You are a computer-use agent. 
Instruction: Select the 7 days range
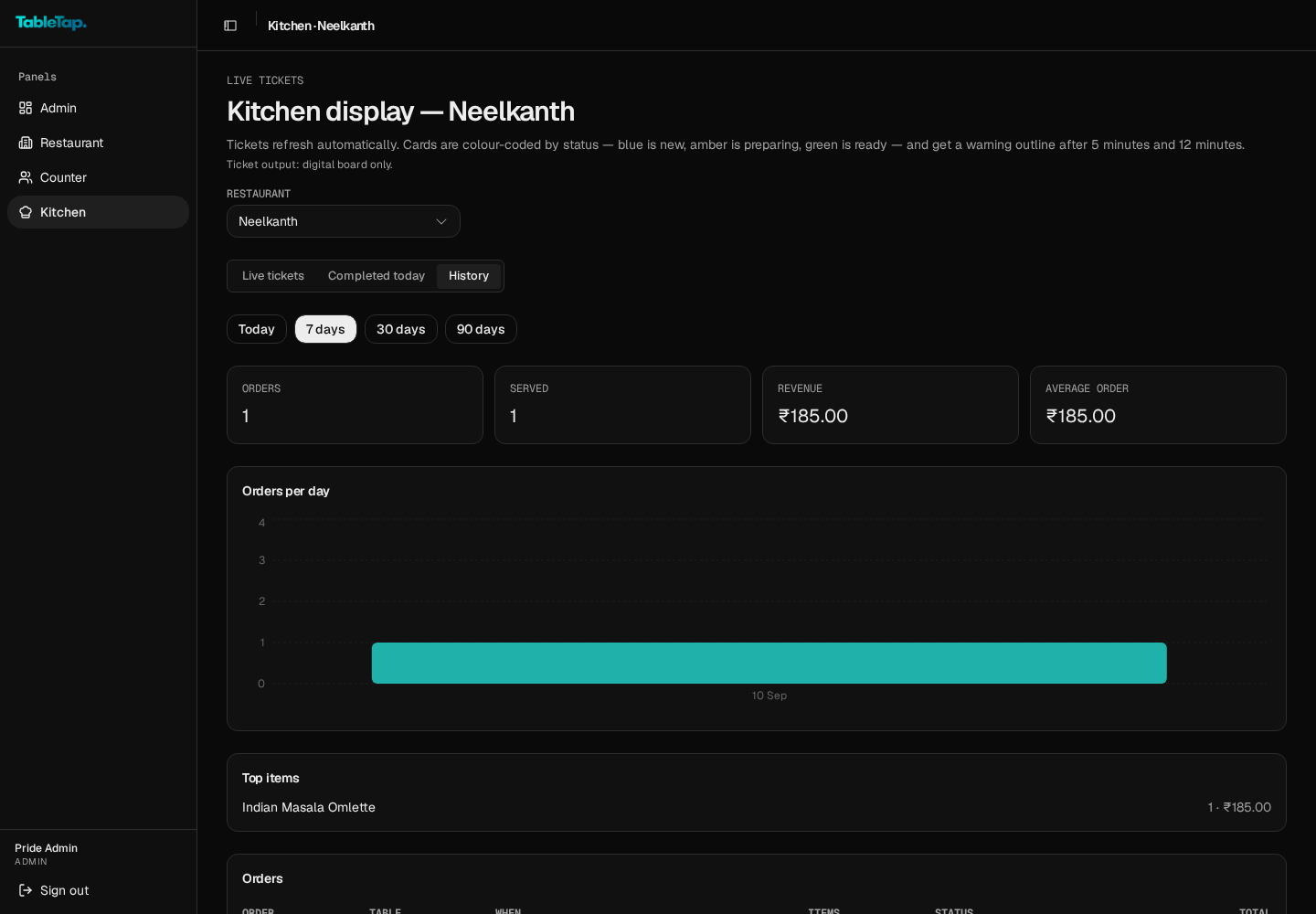click(325, 329)
